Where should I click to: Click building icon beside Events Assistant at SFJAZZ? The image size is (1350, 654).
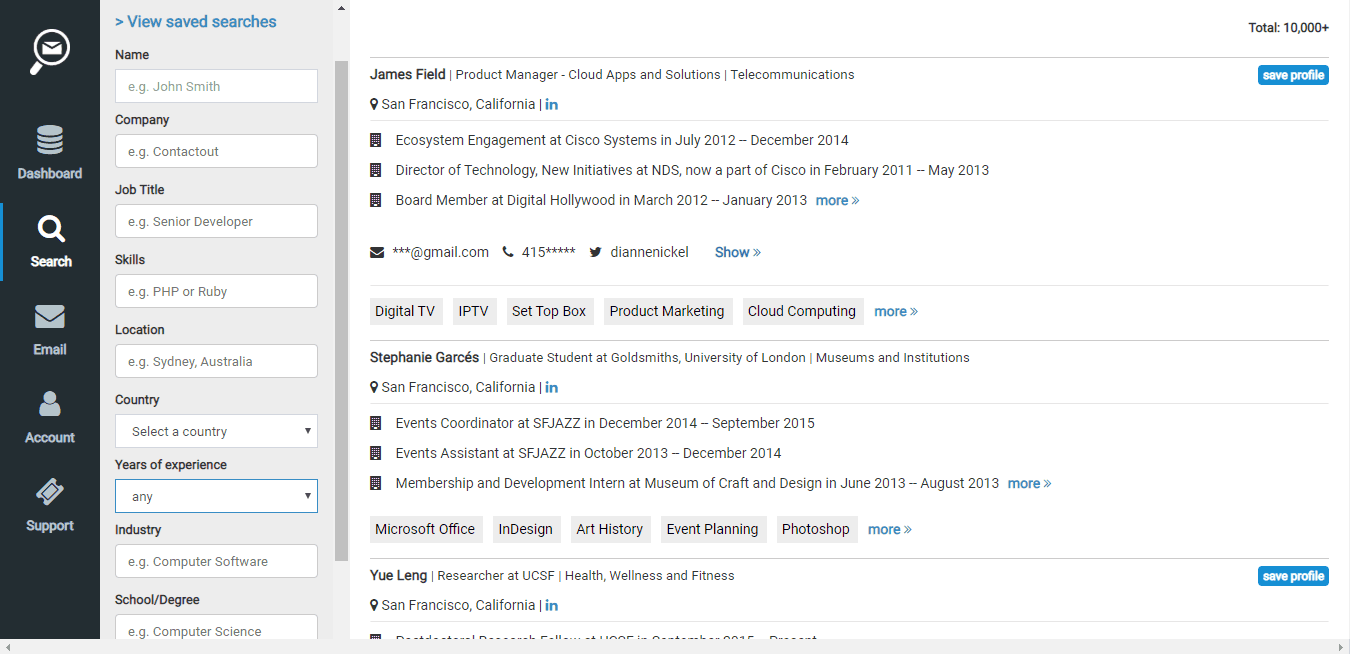(376, 453)
